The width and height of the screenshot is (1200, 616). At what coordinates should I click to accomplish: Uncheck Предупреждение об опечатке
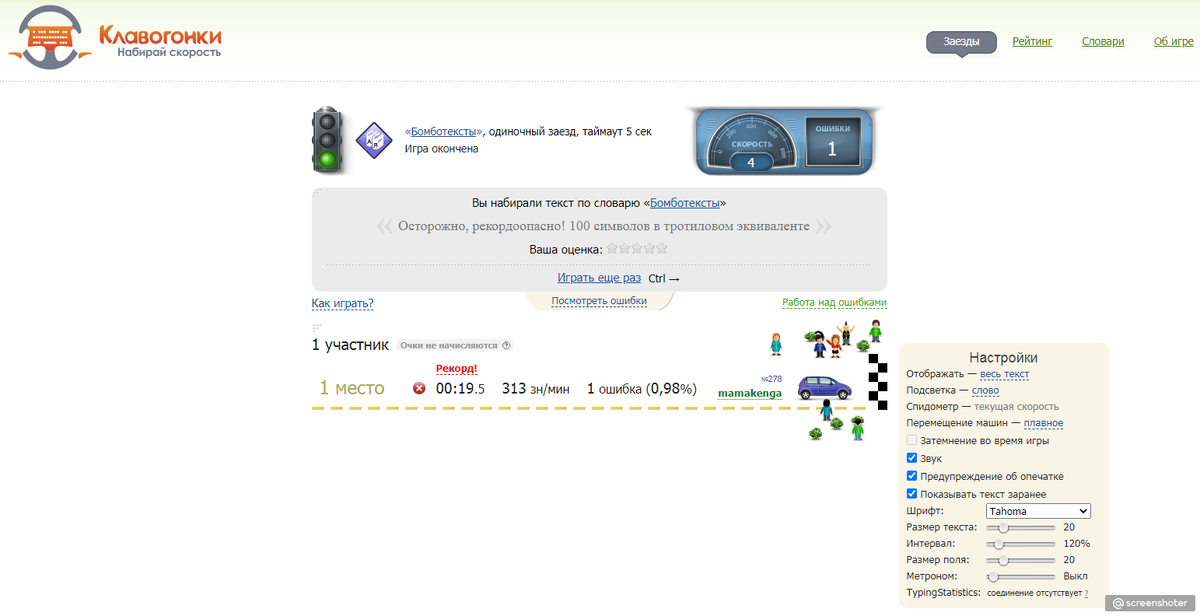pyautogui.click(x=911, y=476)
